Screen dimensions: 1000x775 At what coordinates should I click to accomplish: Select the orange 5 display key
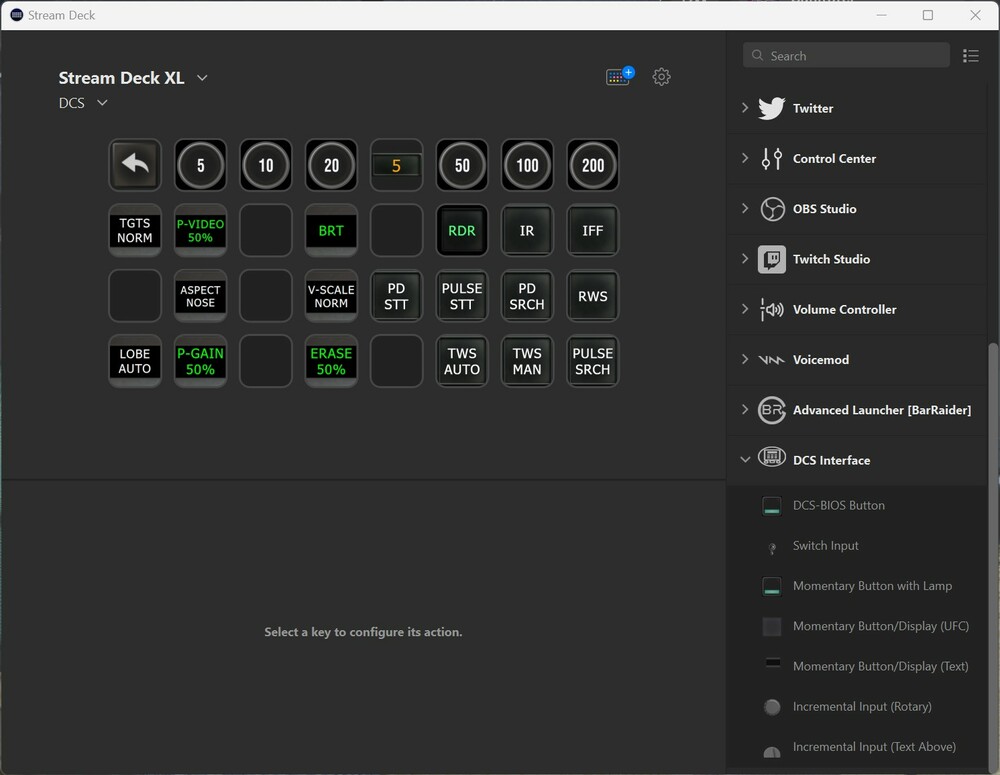[396, 165]
